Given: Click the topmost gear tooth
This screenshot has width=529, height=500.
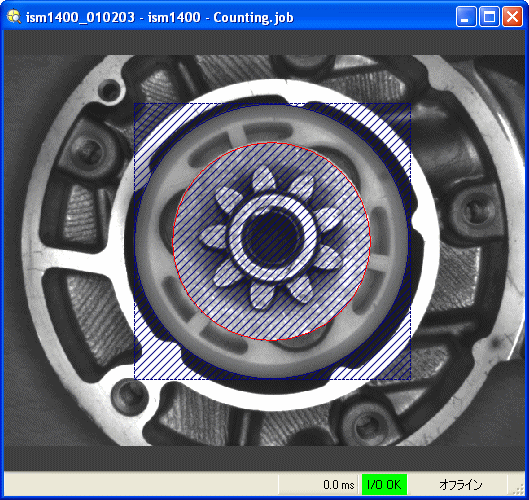Looking at the screenshot, I should (x=263, y=179).
